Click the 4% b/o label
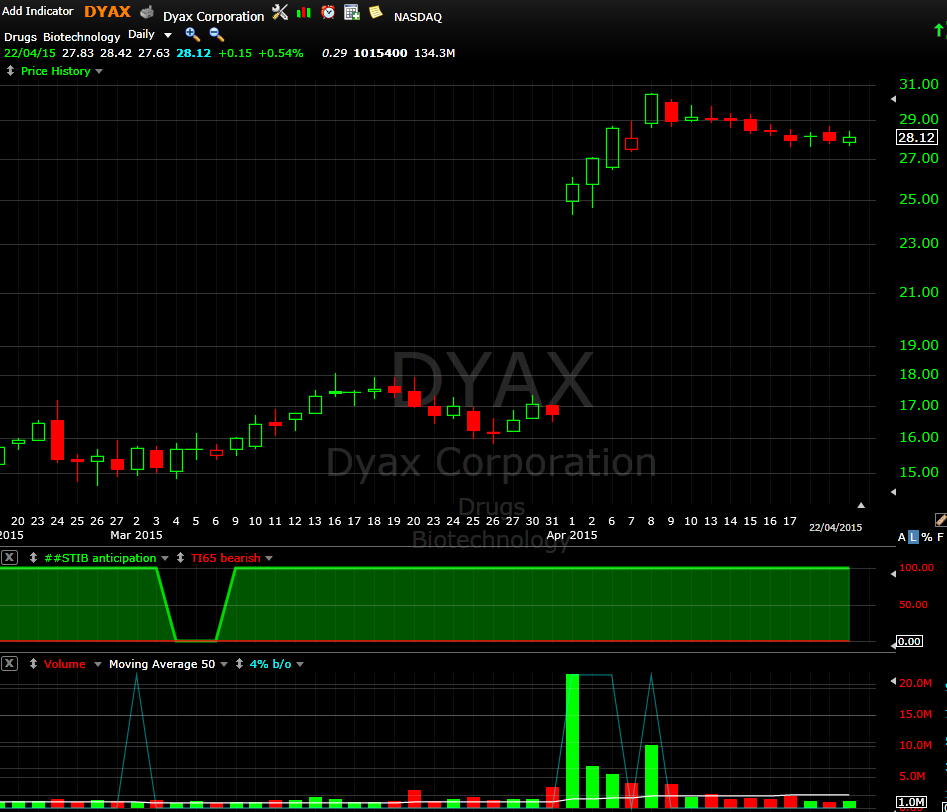Viewport: 947px width, 812px height. tap(271, 664)
